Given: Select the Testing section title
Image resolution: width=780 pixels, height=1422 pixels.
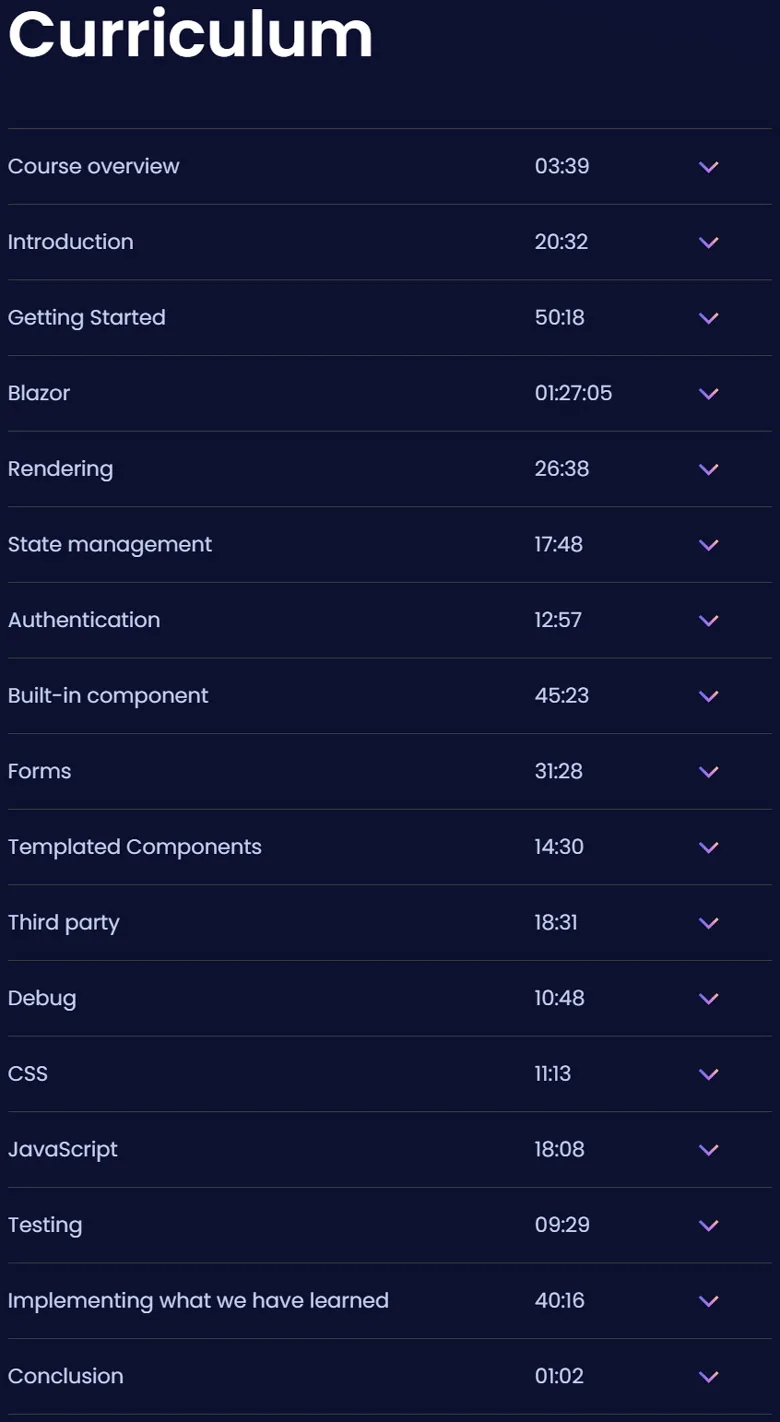Looking at the screenshot, I should [45, 1225].
